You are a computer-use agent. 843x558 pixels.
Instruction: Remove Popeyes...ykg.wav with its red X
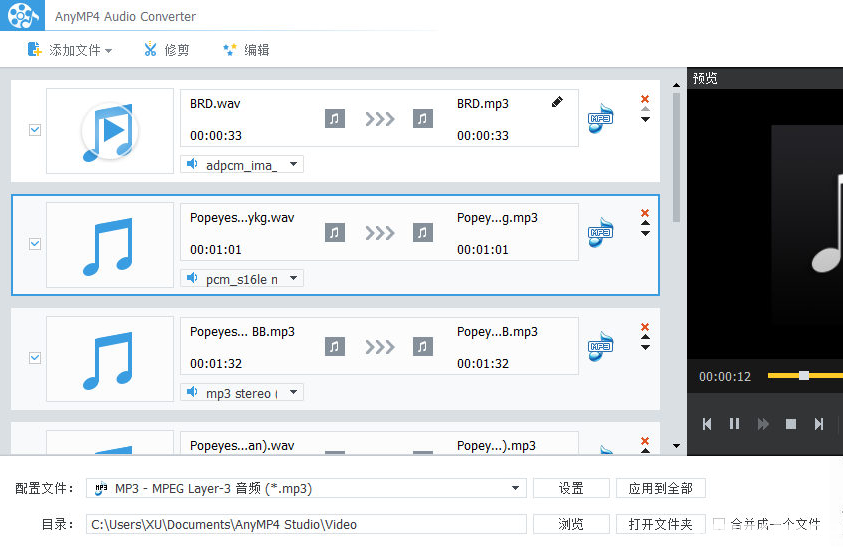click(x=645, y=213)
